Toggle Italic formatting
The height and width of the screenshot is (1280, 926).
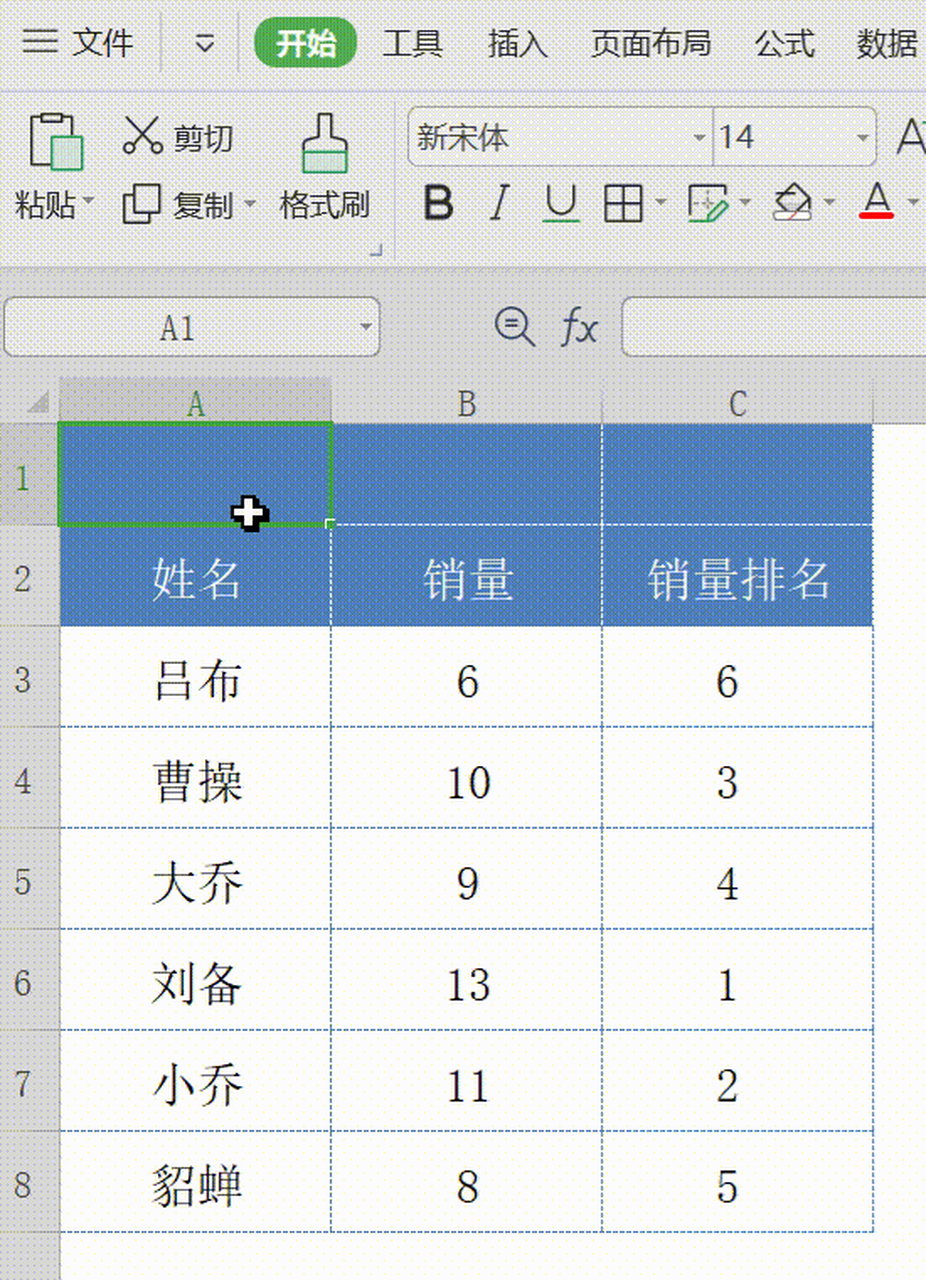[x=498, y=204]
